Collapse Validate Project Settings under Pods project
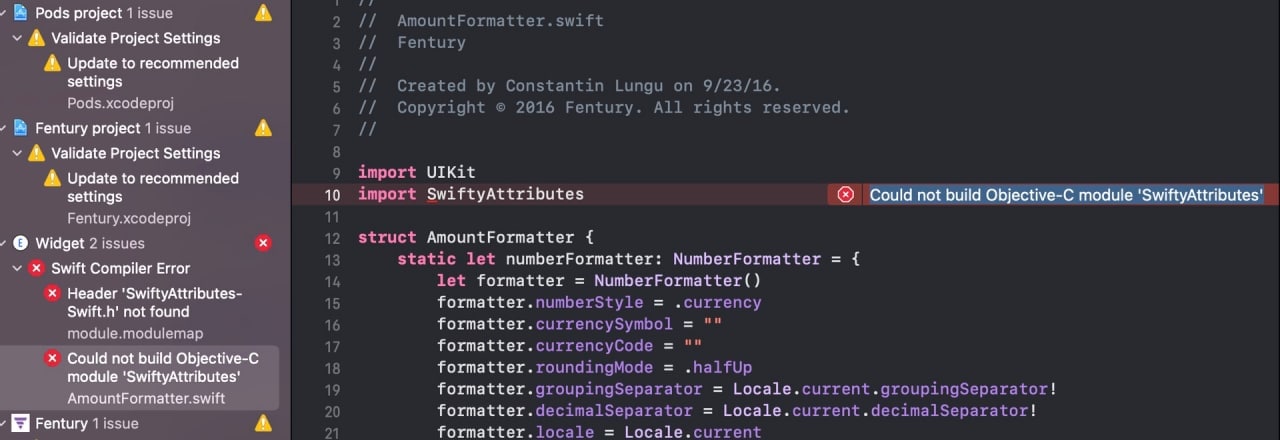 pos(17,38)
